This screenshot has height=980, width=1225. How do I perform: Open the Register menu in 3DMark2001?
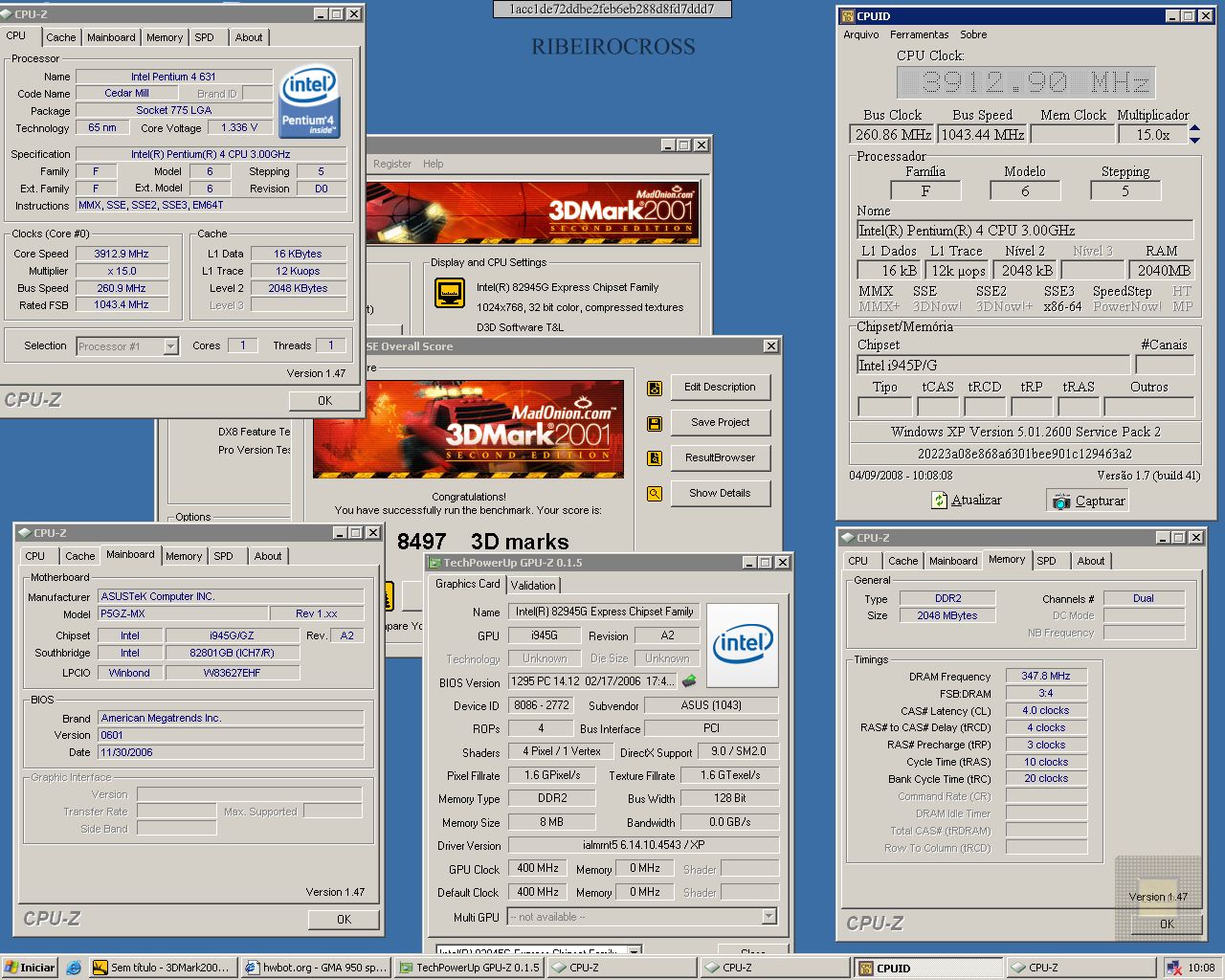point(392,164)
